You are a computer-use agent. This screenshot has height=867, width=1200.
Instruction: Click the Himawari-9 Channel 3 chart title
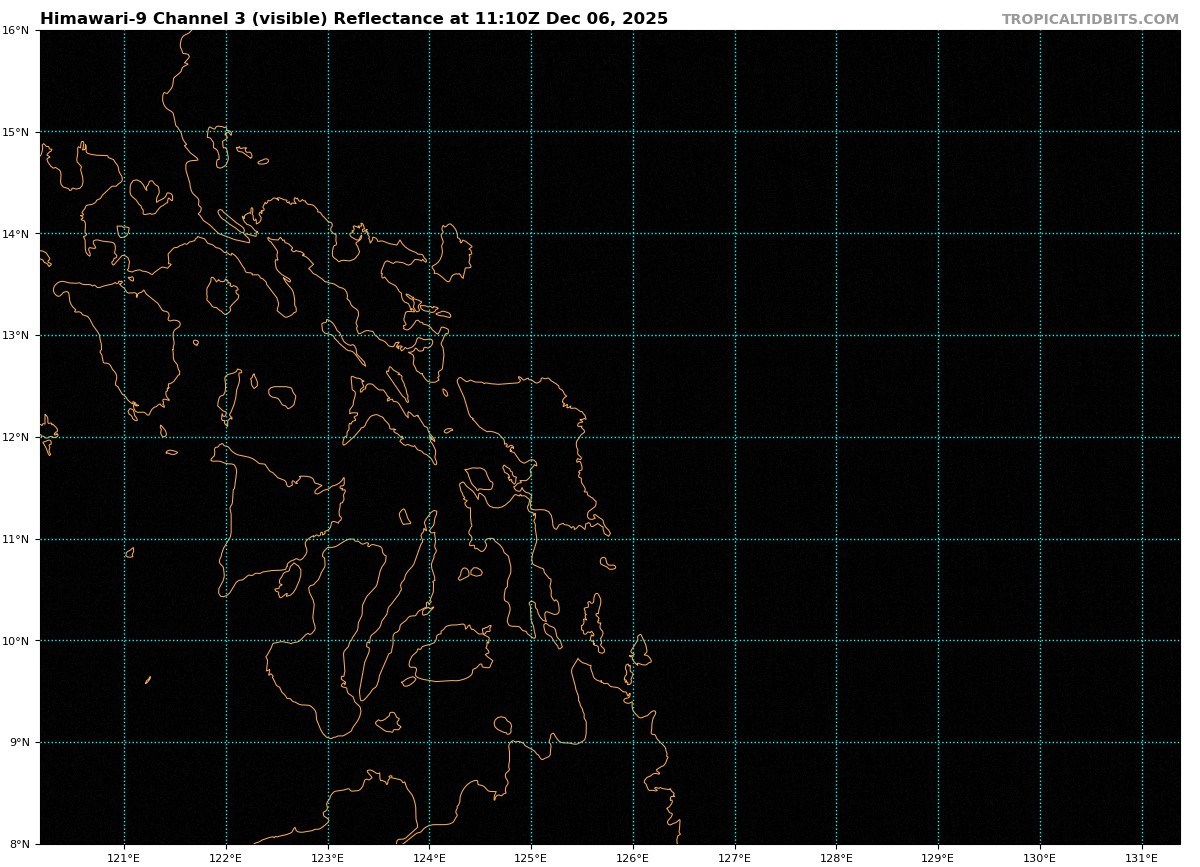354,19
